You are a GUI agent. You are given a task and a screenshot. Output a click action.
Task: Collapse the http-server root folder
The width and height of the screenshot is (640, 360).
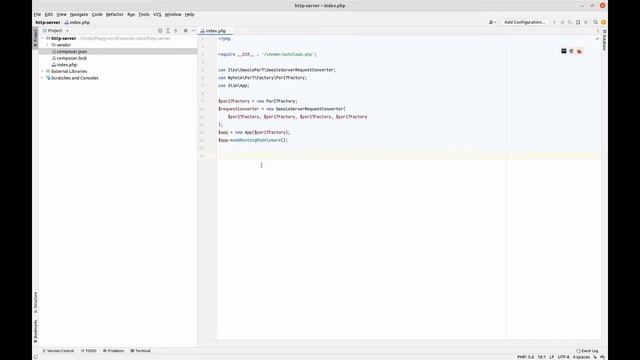tap(42, 38)
